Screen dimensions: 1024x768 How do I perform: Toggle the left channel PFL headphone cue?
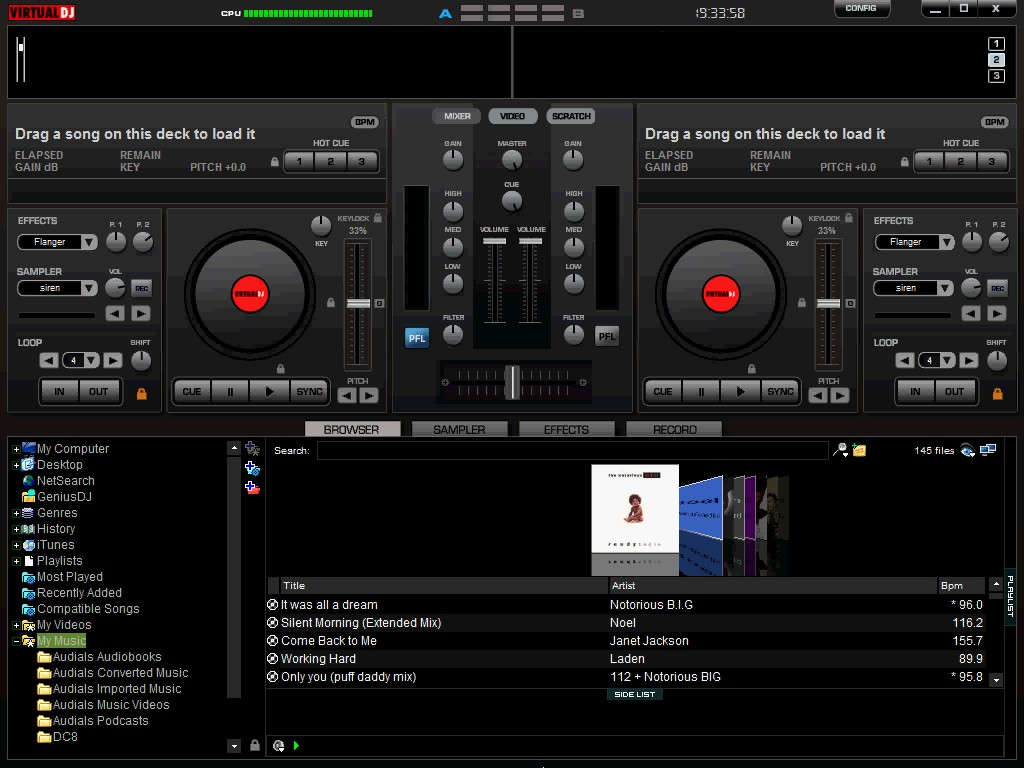tap(417, 338)
